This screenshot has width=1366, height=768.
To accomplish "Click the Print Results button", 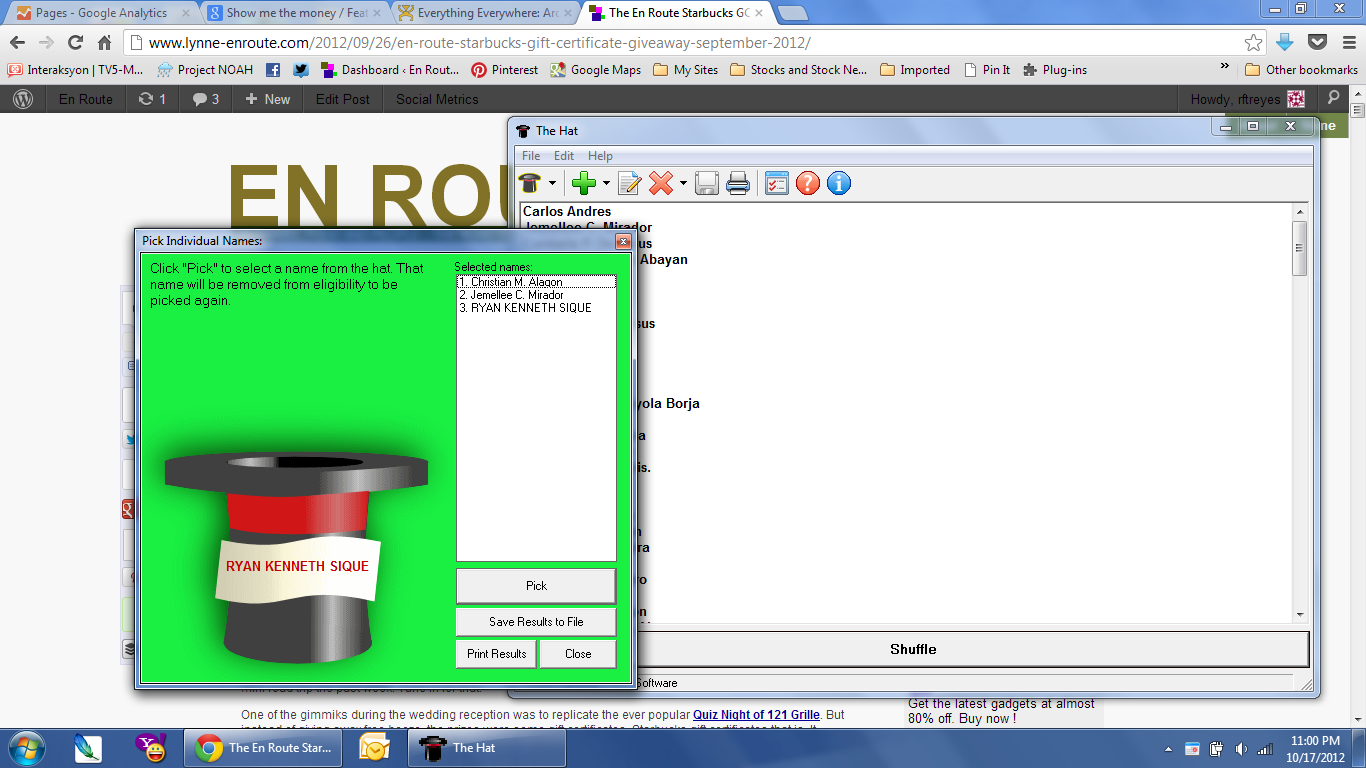I will 496,654.
